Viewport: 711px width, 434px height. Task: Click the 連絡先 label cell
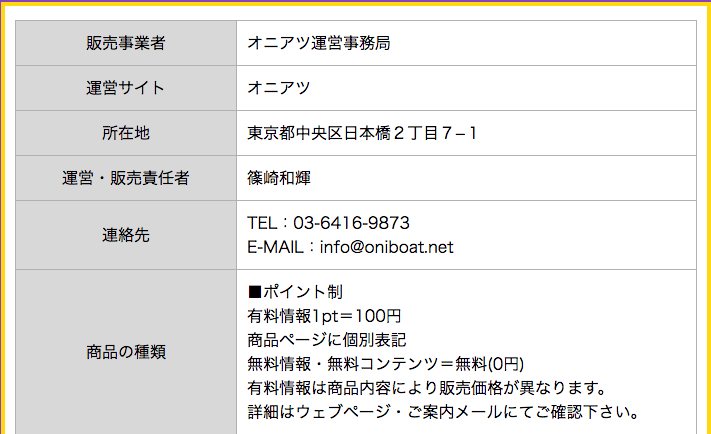coord(126,235)
